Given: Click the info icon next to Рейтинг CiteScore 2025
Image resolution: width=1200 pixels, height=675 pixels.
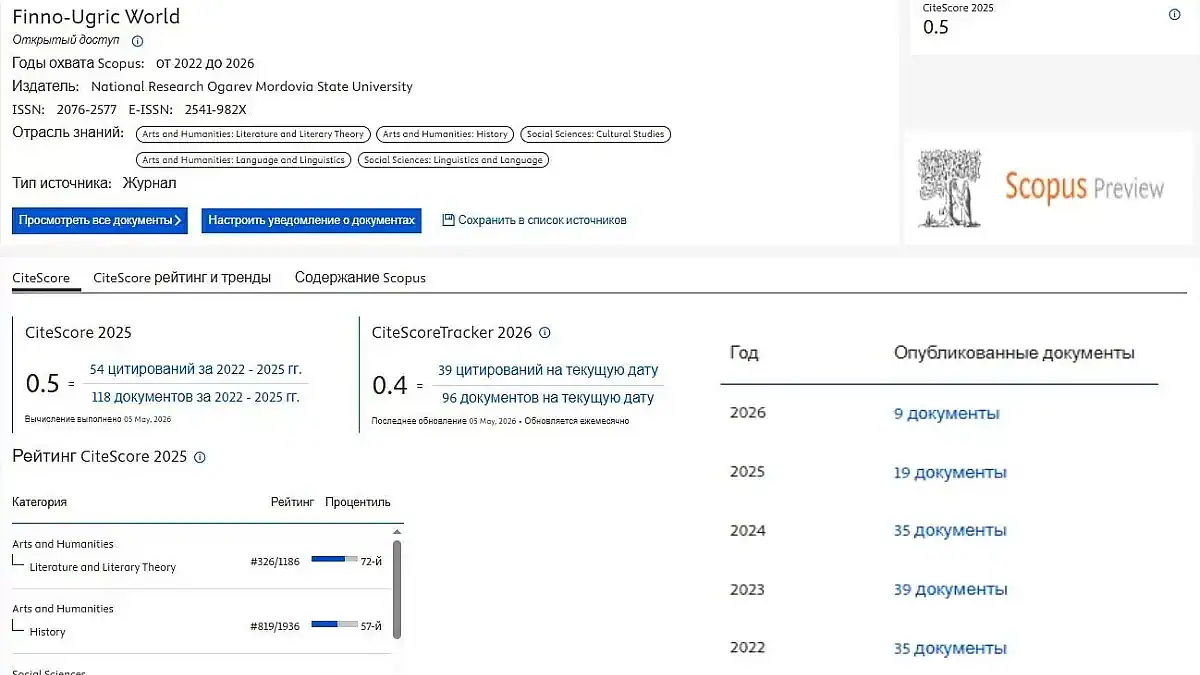Looking at the screenshot, I should (x=199, y=457).
